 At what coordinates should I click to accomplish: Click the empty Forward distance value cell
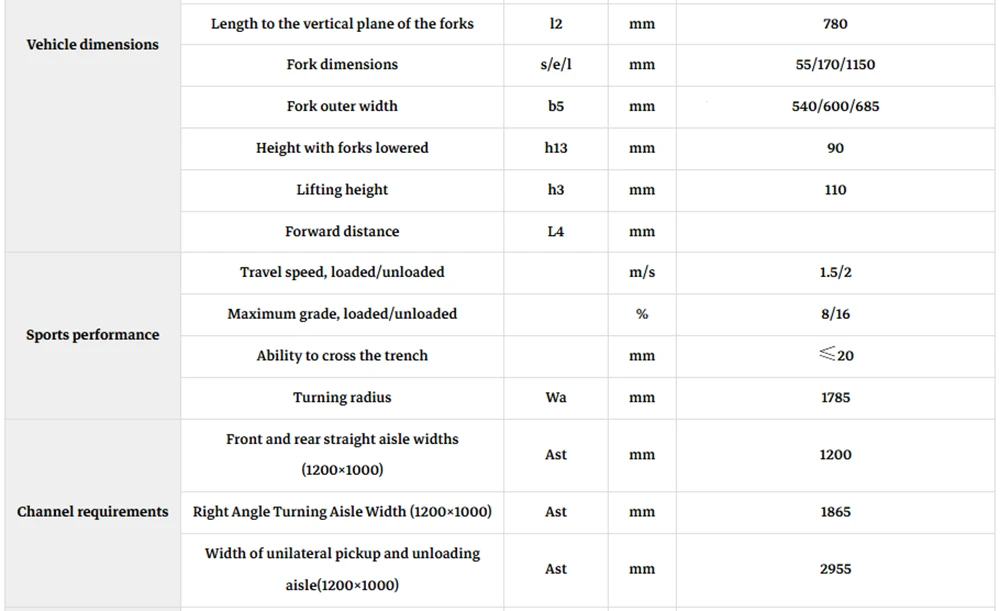tap(835, 232)
